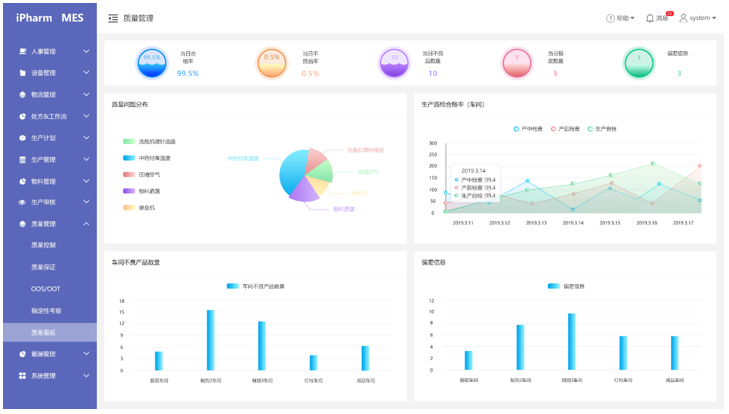Click the 质量管理 sidebar cube icon
729x414 pixels.
click(x=22, y=224)
